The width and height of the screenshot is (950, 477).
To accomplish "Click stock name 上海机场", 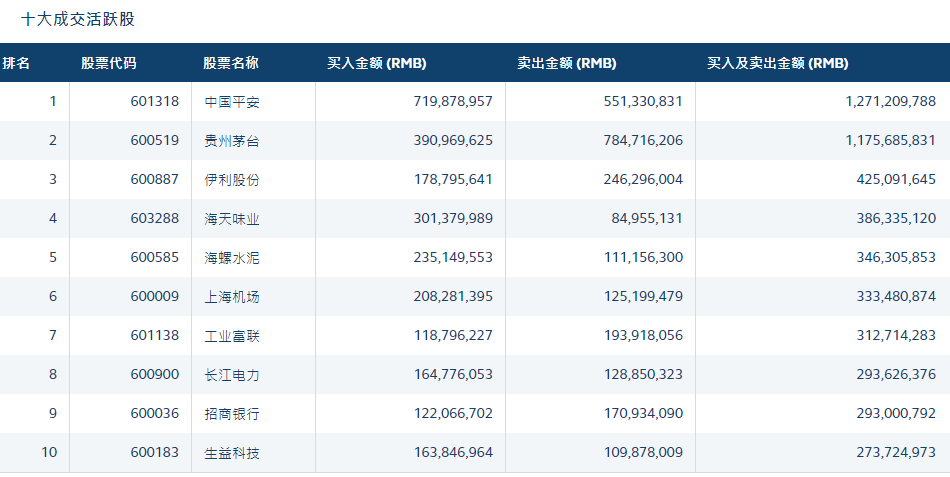I will 232,297.
